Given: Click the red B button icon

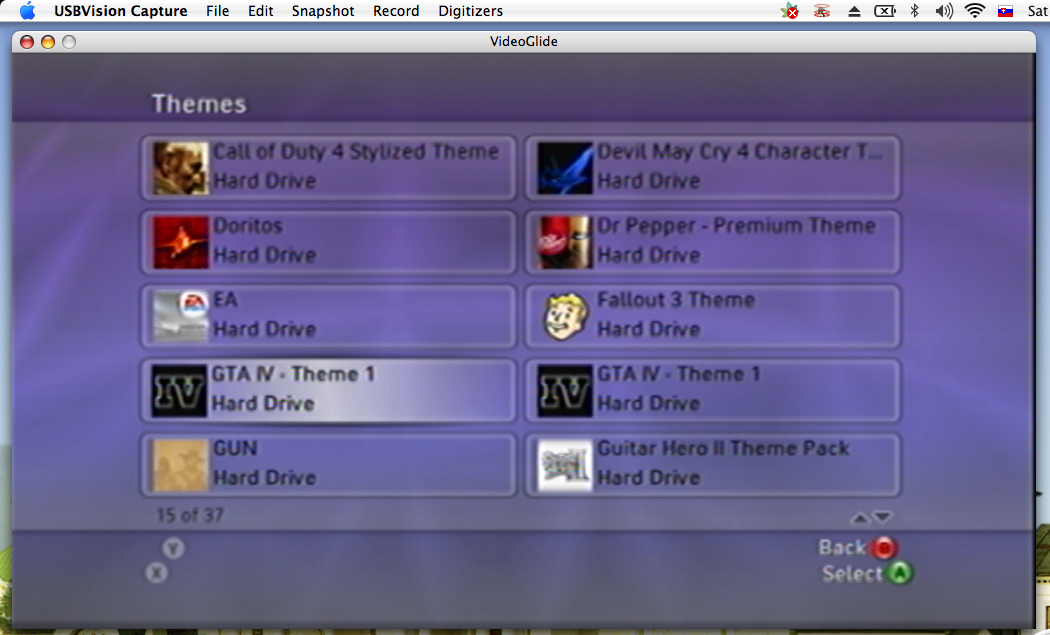Looking at the screenshot, I should click(884, 549).
